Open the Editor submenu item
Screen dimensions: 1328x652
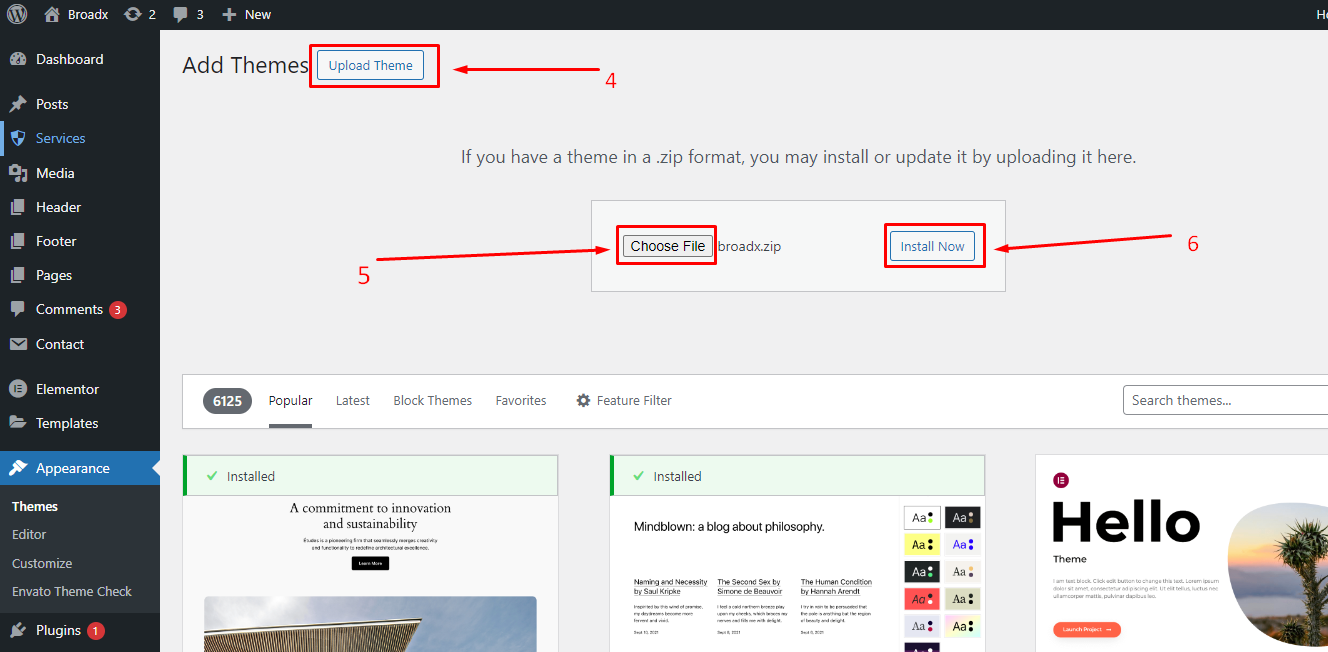29,534
